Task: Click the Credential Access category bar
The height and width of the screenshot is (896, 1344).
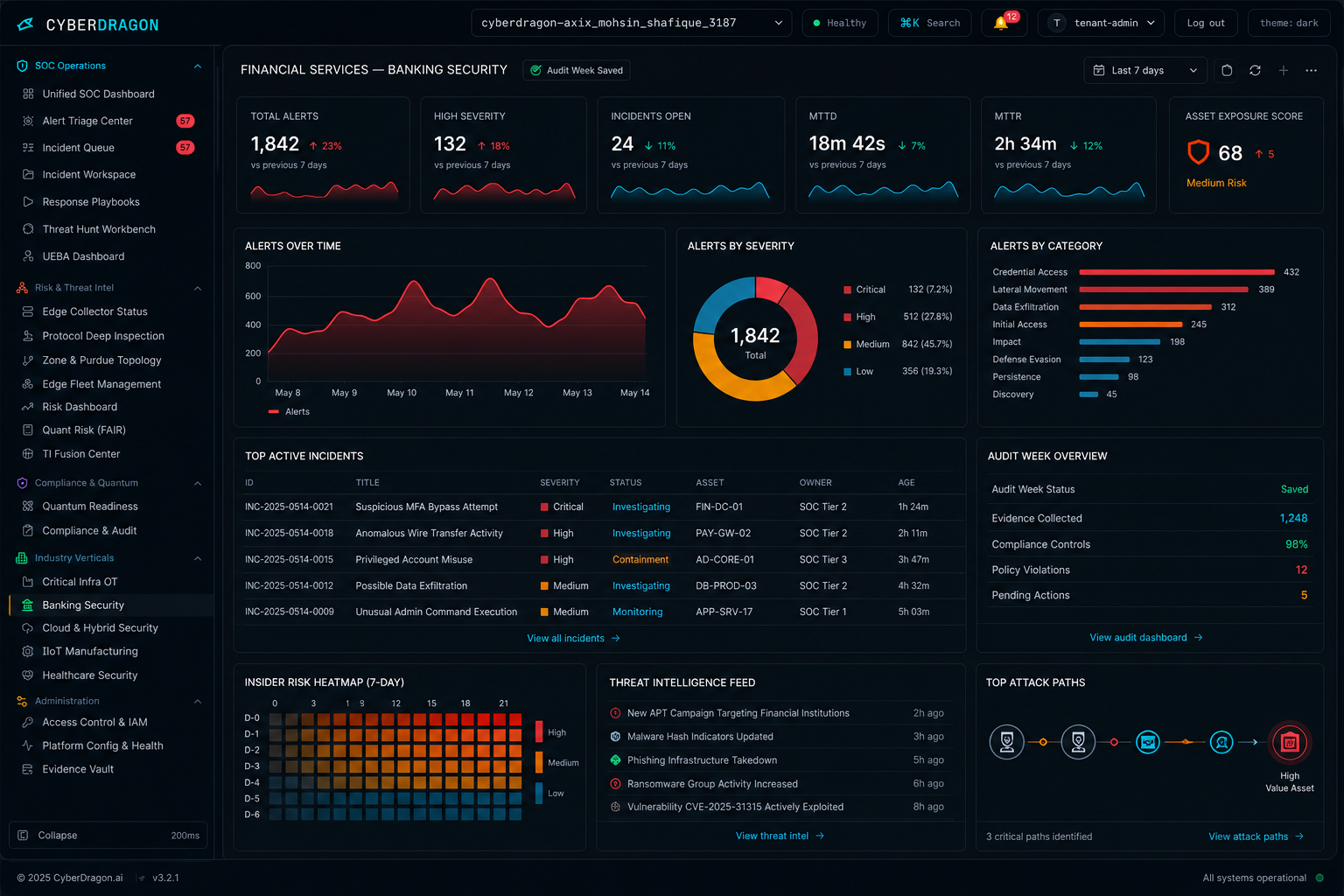Action: click(x=1177, y=272)
